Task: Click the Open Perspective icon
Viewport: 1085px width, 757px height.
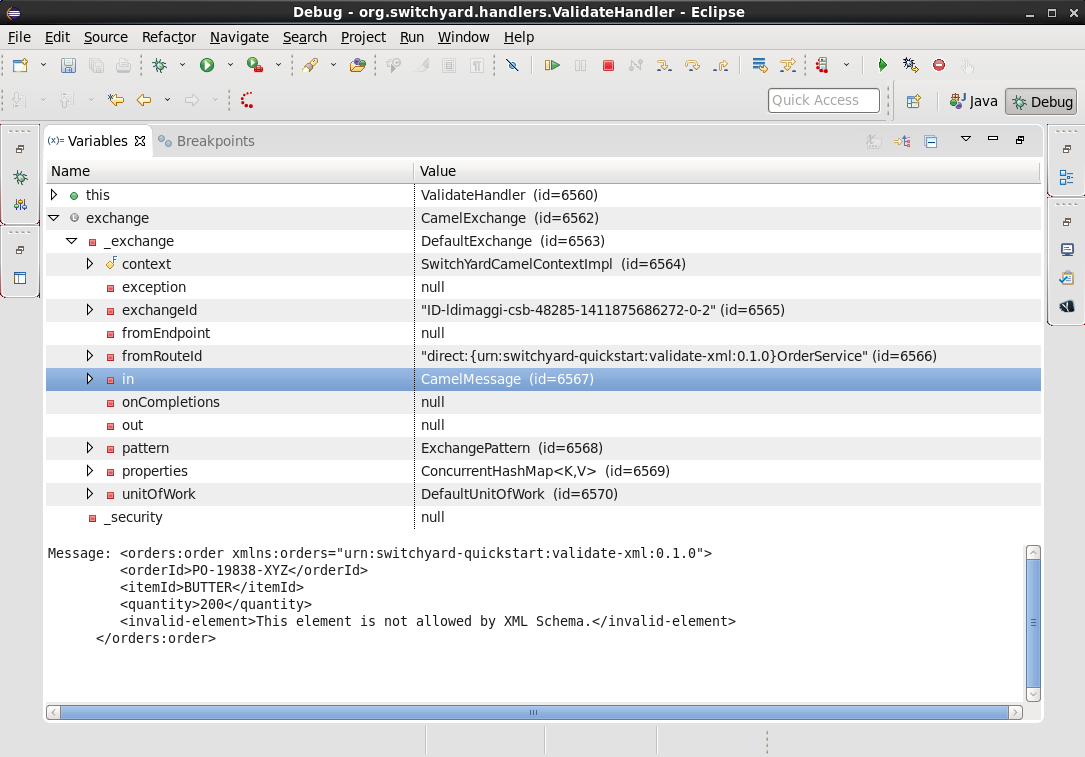Action: (x=913, y=102)
